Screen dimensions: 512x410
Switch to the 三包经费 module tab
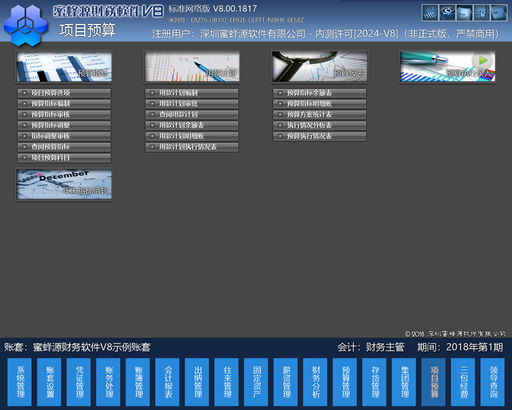pyautogui.click(x=463, y=382)
